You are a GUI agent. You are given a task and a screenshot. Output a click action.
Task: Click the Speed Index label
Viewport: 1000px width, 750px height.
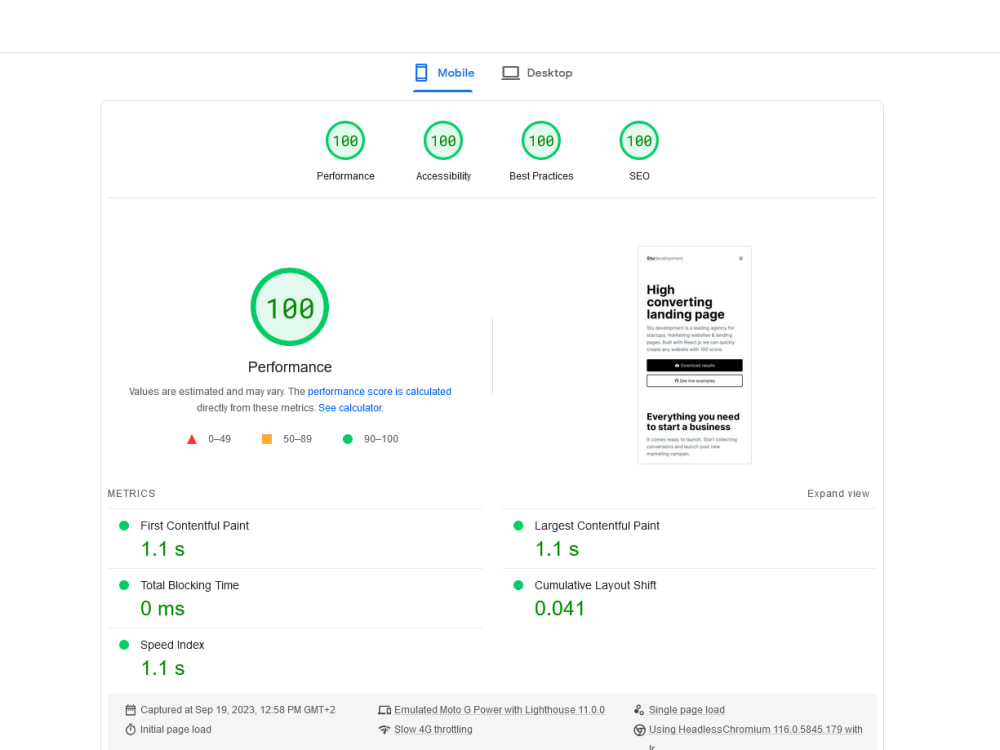point(172,645)
